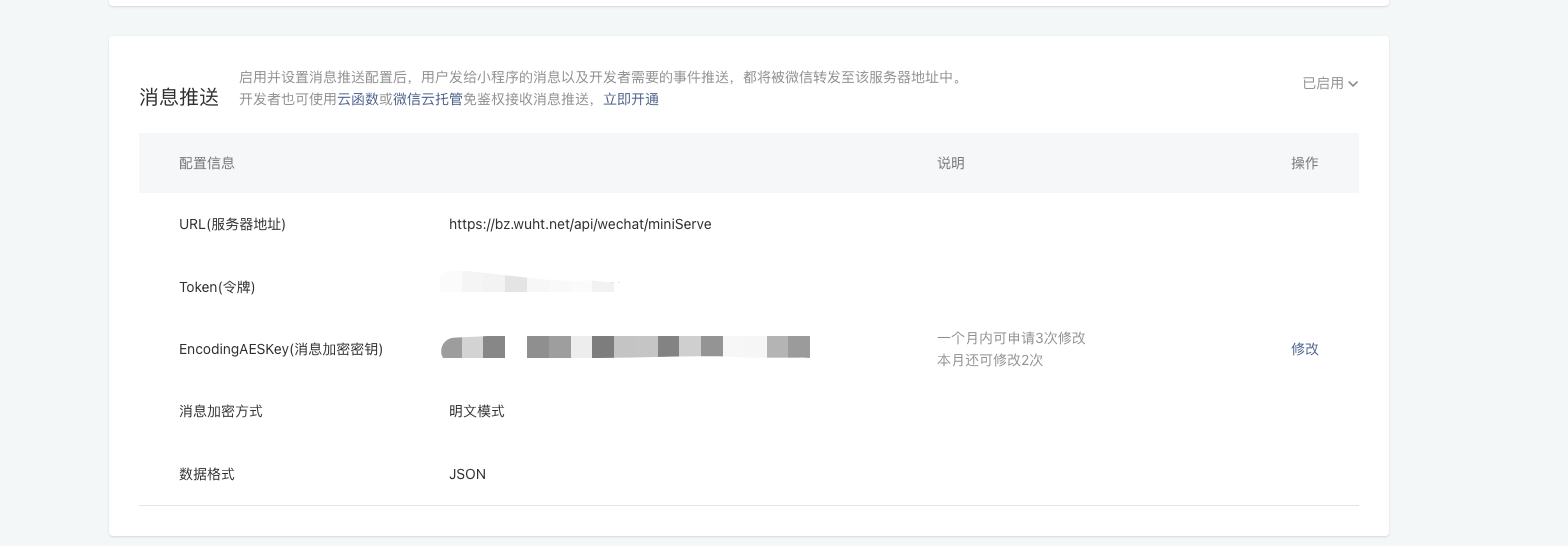Click the 说明 column header
Viewport: 1568px width, 546px height.
tap(951, 163)
